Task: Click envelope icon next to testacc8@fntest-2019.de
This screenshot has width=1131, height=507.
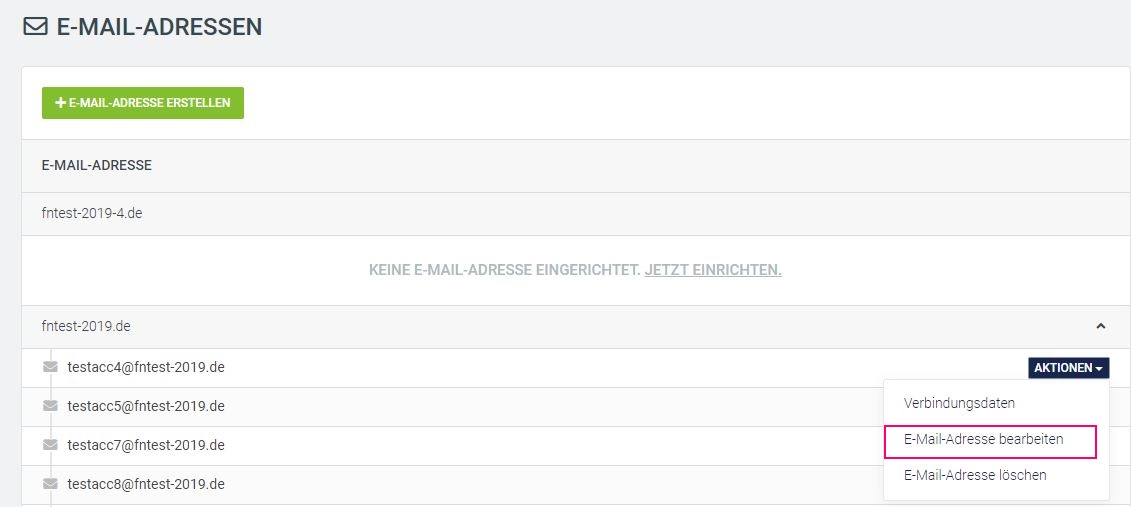Action: (50, 484)
